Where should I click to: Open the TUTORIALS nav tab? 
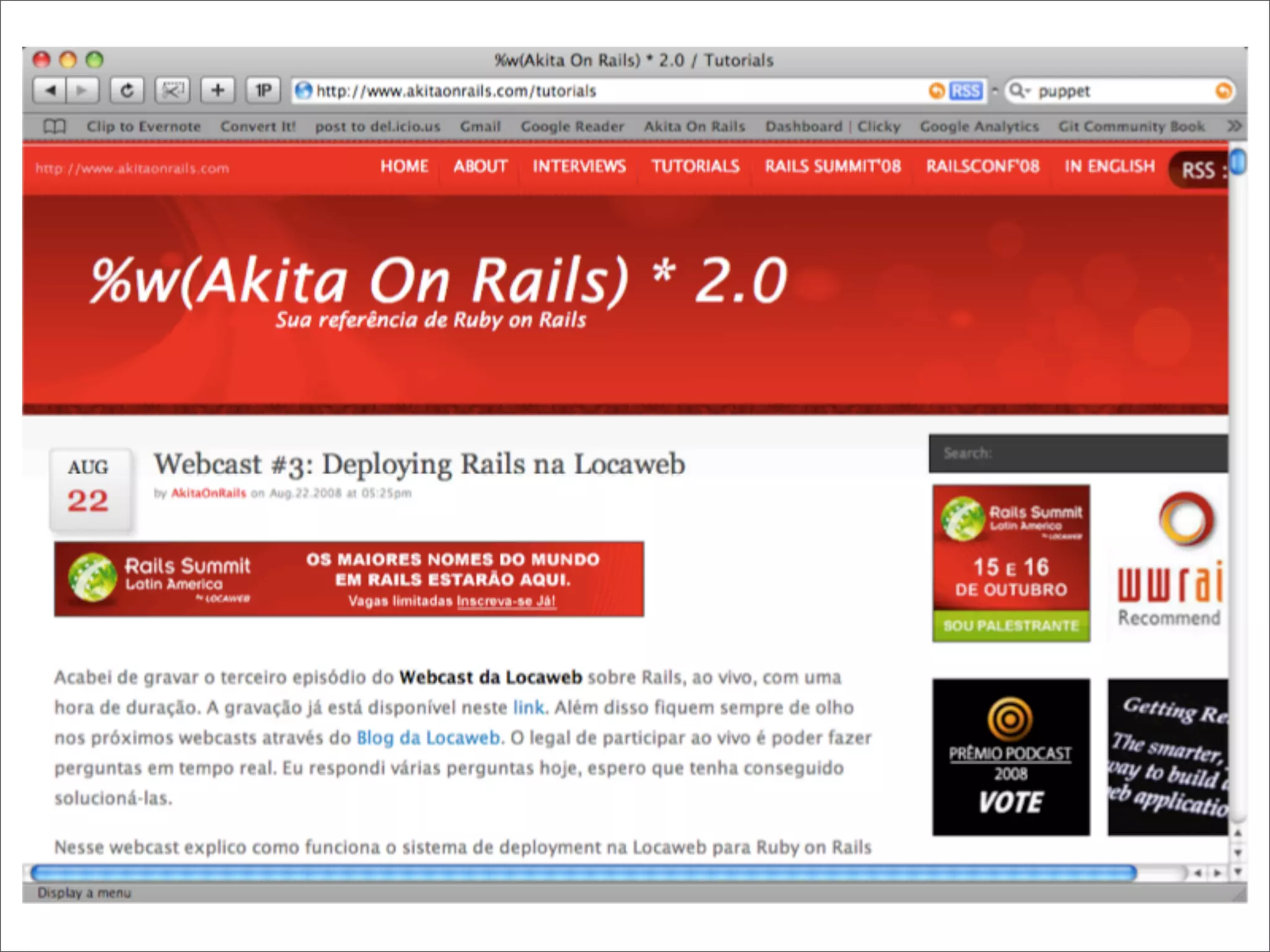695,166
